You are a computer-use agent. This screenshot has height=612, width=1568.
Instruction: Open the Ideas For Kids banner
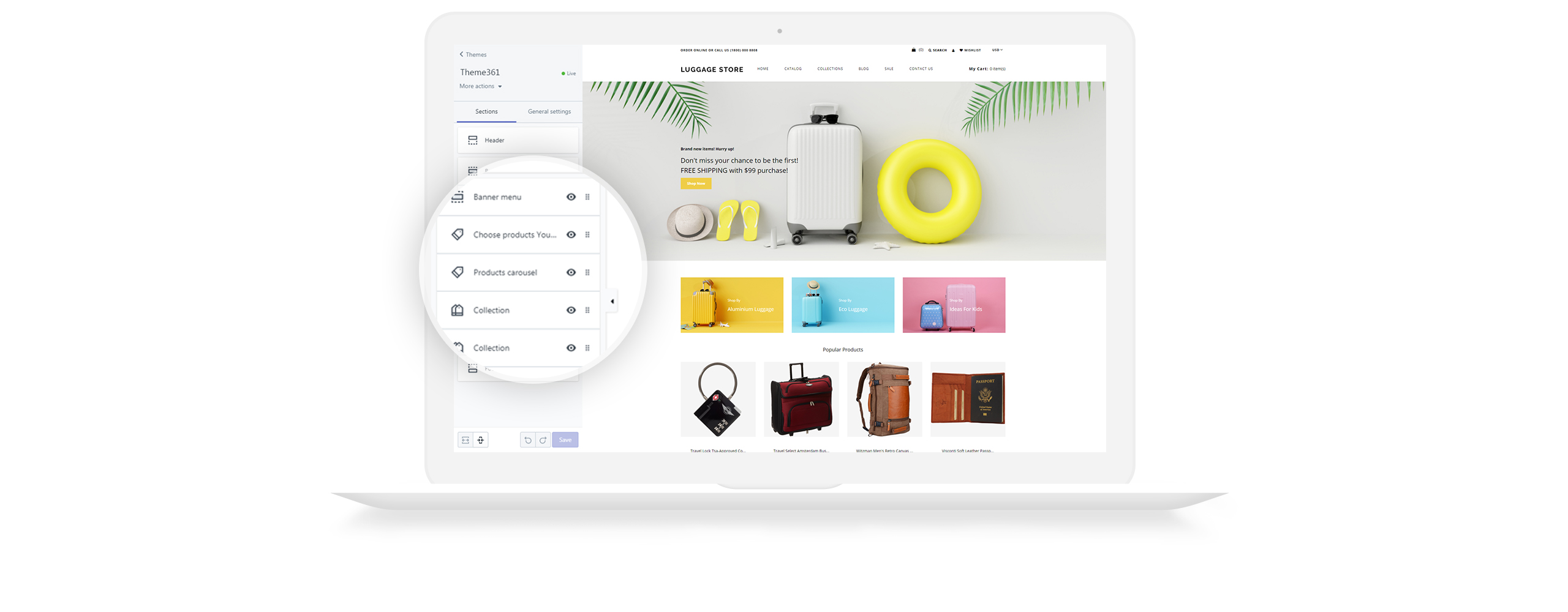coord(954,305)
